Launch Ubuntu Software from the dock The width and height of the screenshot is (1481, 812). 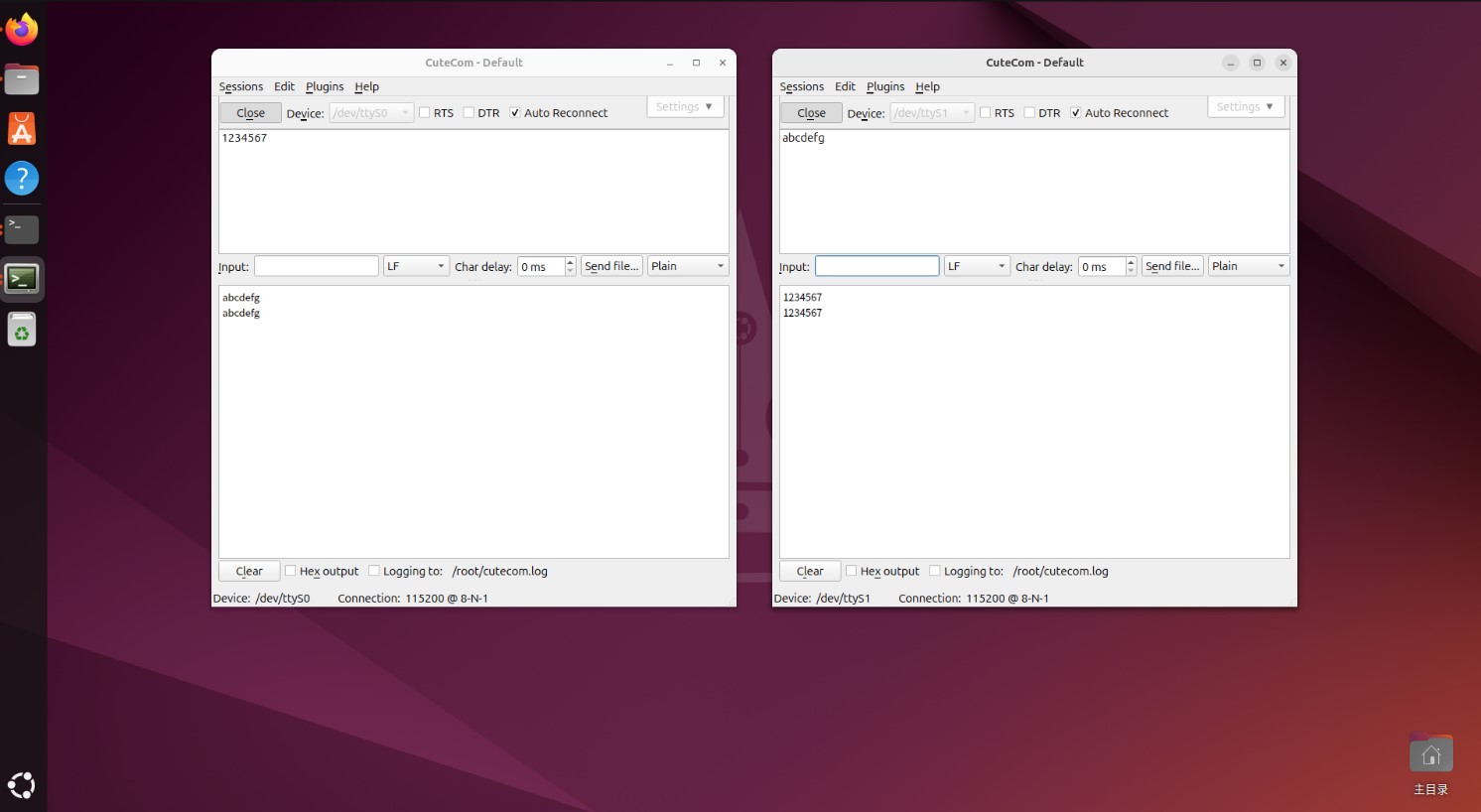click(22, 129)
